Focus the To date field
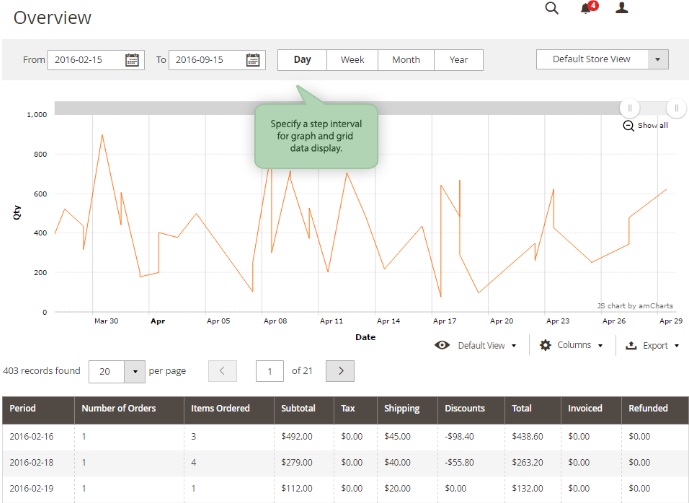The width and height of the screenshot is (689, 503). (x=217, y=60)
